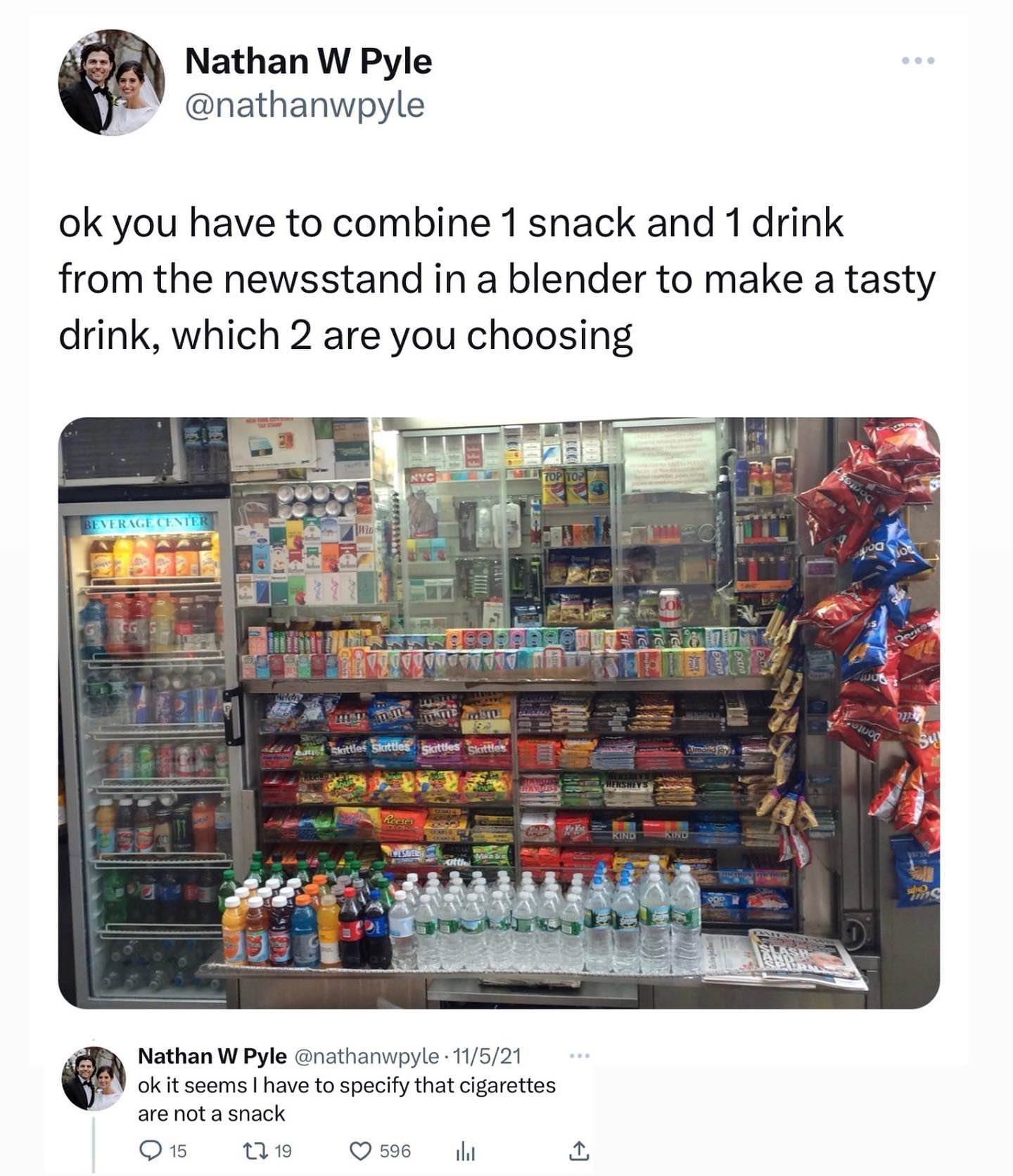This screenshot has width=1013, height=1176.
Task: Open the 11/5/21 timestamp link
Action: (487, 1056)
